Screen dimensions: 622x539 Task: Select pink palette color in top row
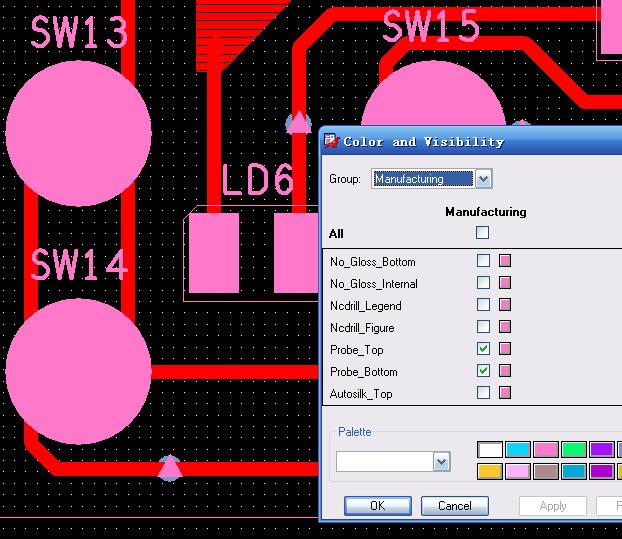(546, 450)
